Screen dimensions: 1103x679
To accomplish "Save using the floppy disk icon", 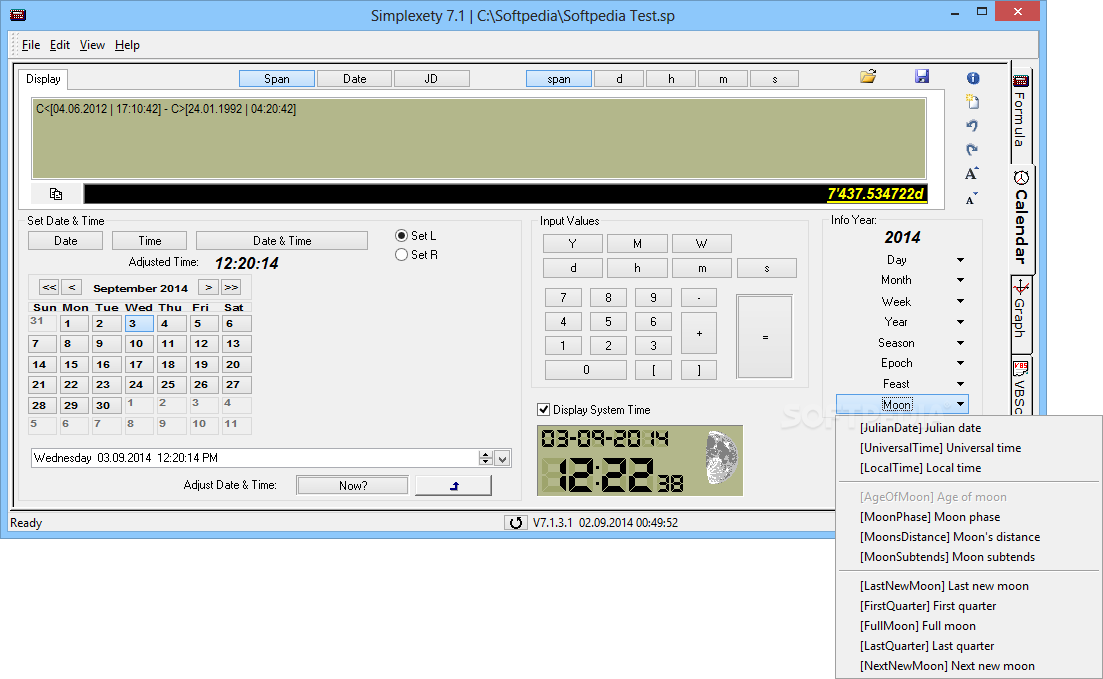I will point(922,77).
